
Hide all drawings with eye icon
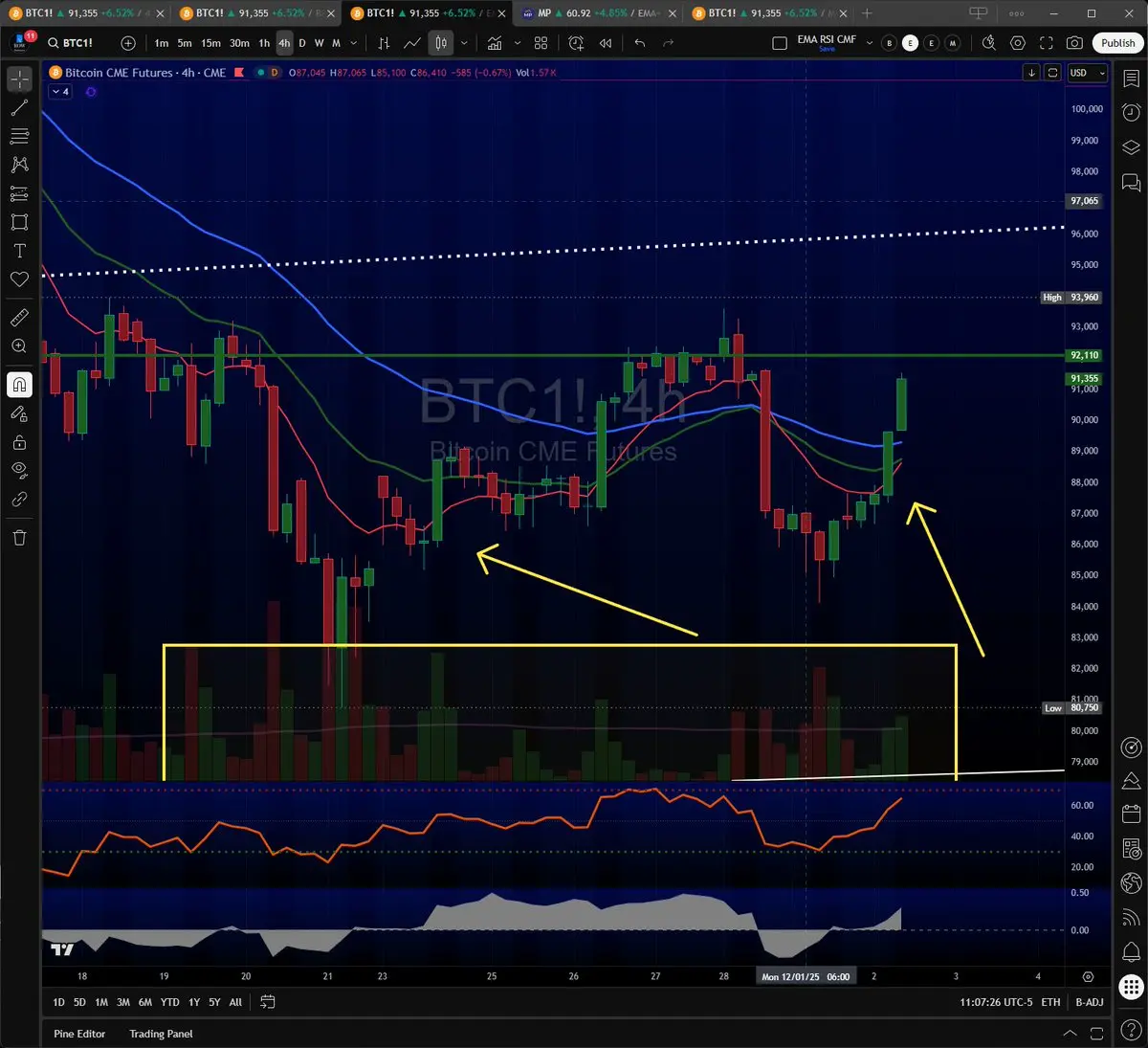tap(19, 470)
